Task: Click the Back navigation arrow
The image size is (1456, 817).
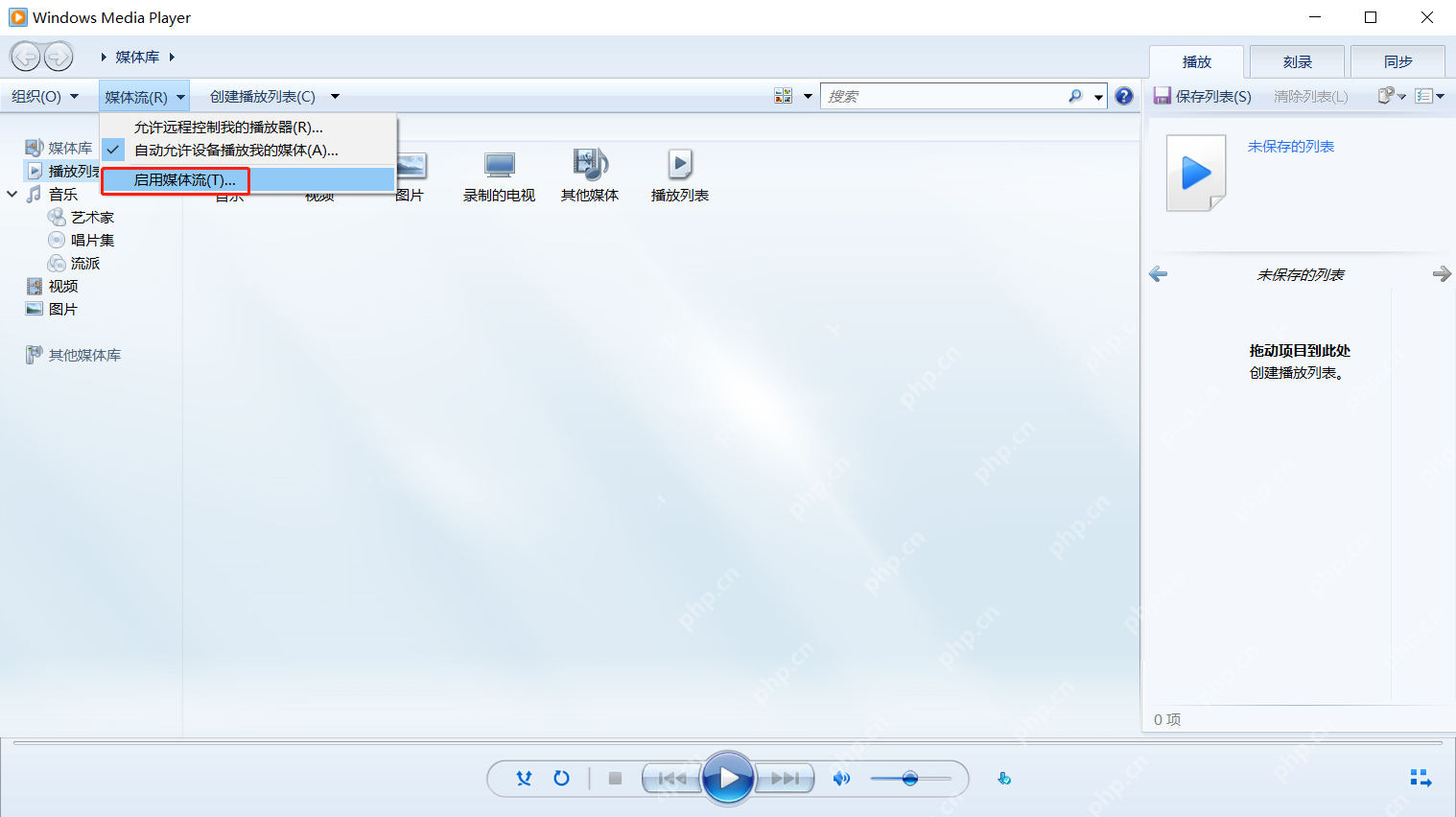Action: coord(26,57)
